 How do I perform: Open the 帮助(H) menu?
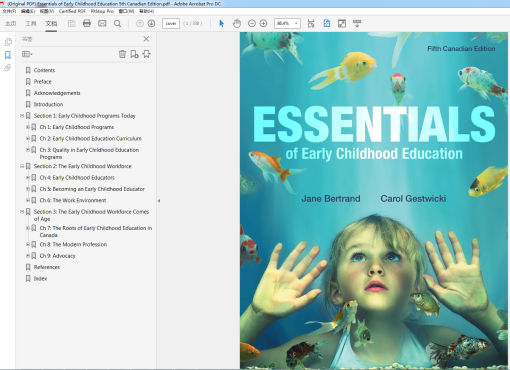click(146, 11)
